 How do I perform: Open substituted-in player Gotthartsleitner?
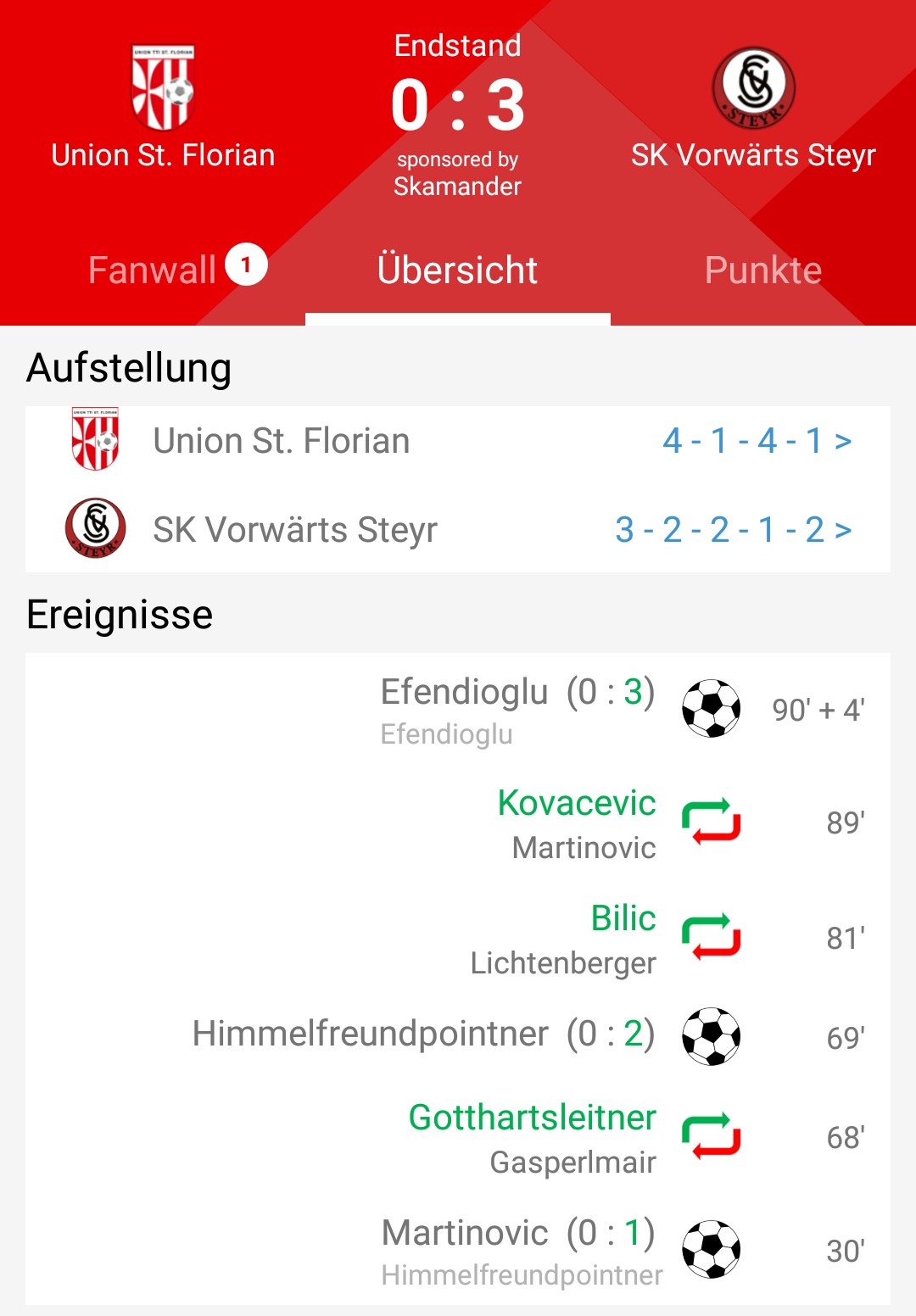(533, 1118)
